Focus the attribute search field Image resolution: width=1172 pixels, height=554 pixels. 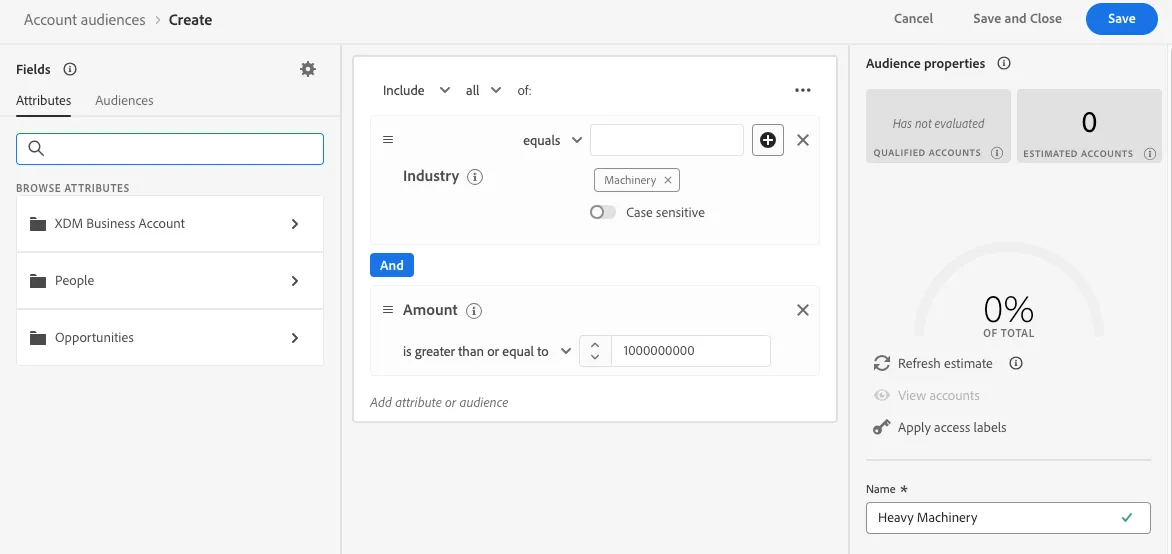[170, 149]
